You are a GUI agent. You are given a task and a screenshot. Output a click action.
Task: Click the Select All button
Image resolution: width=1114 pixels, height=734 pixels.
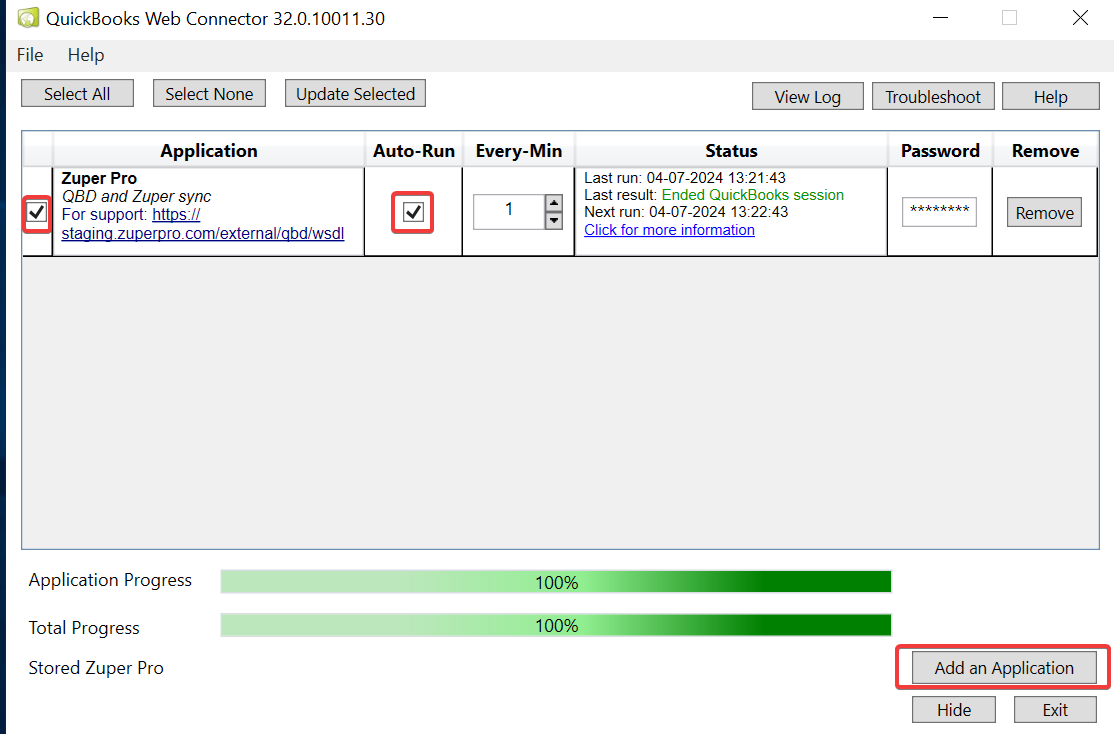(x=77, y=94)
